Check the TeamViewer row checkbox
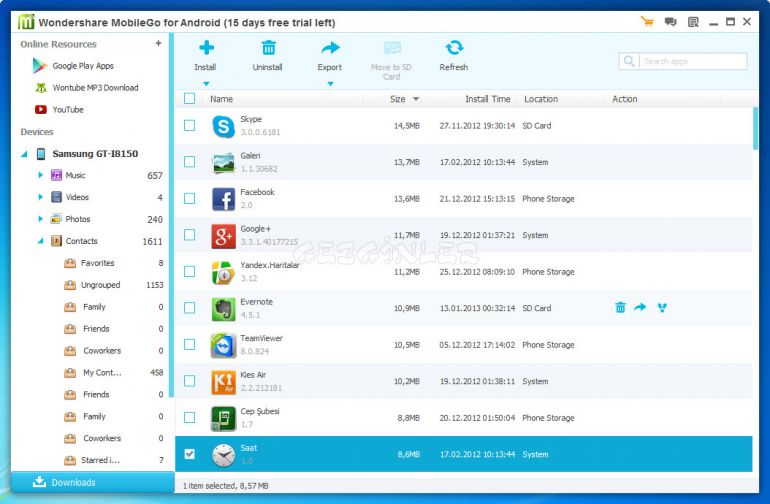 (190, 344)
